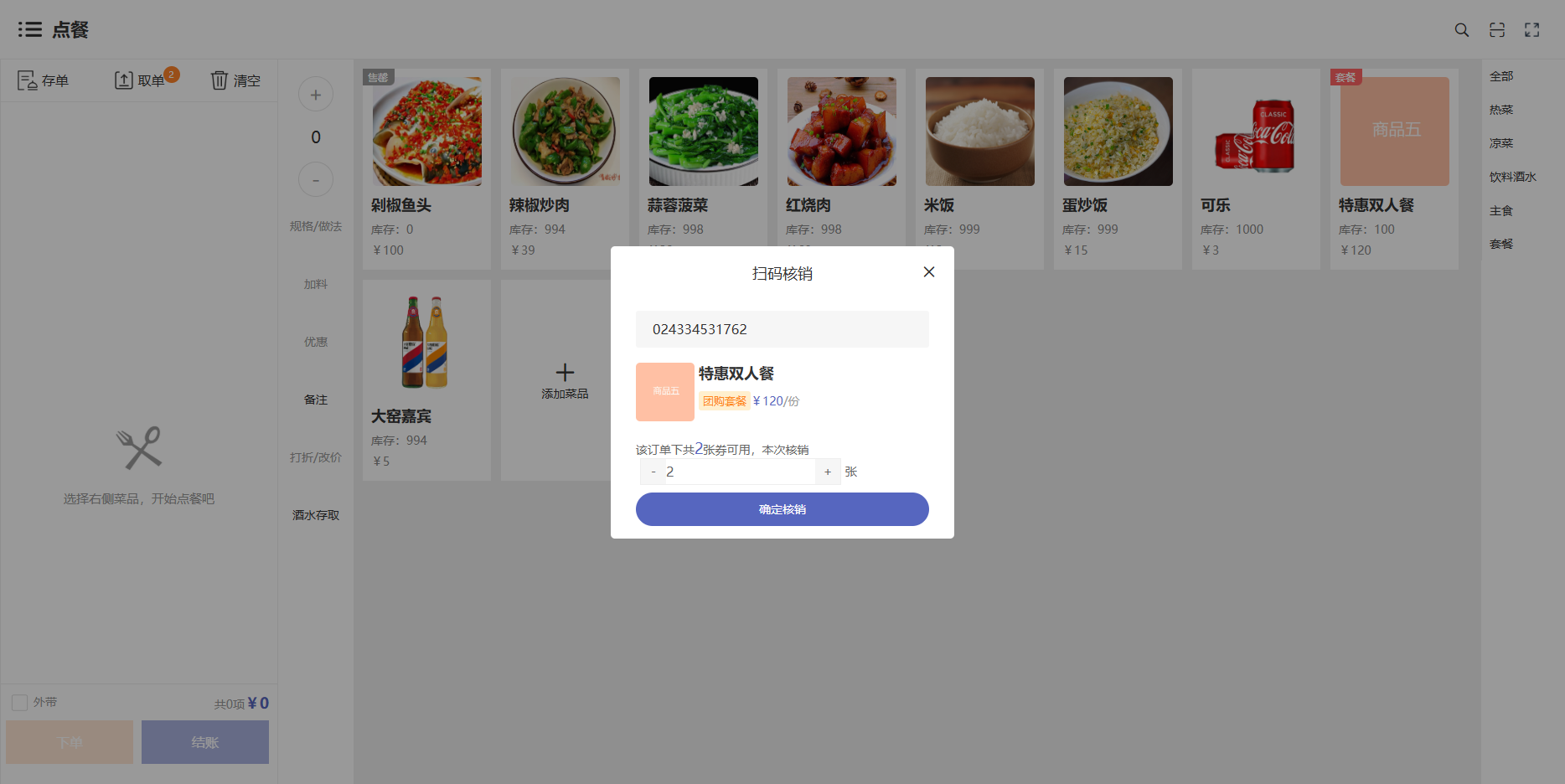Open the hamburger menu icon
Viewport: 1565px width, 784px height.
tap(29, 30)
